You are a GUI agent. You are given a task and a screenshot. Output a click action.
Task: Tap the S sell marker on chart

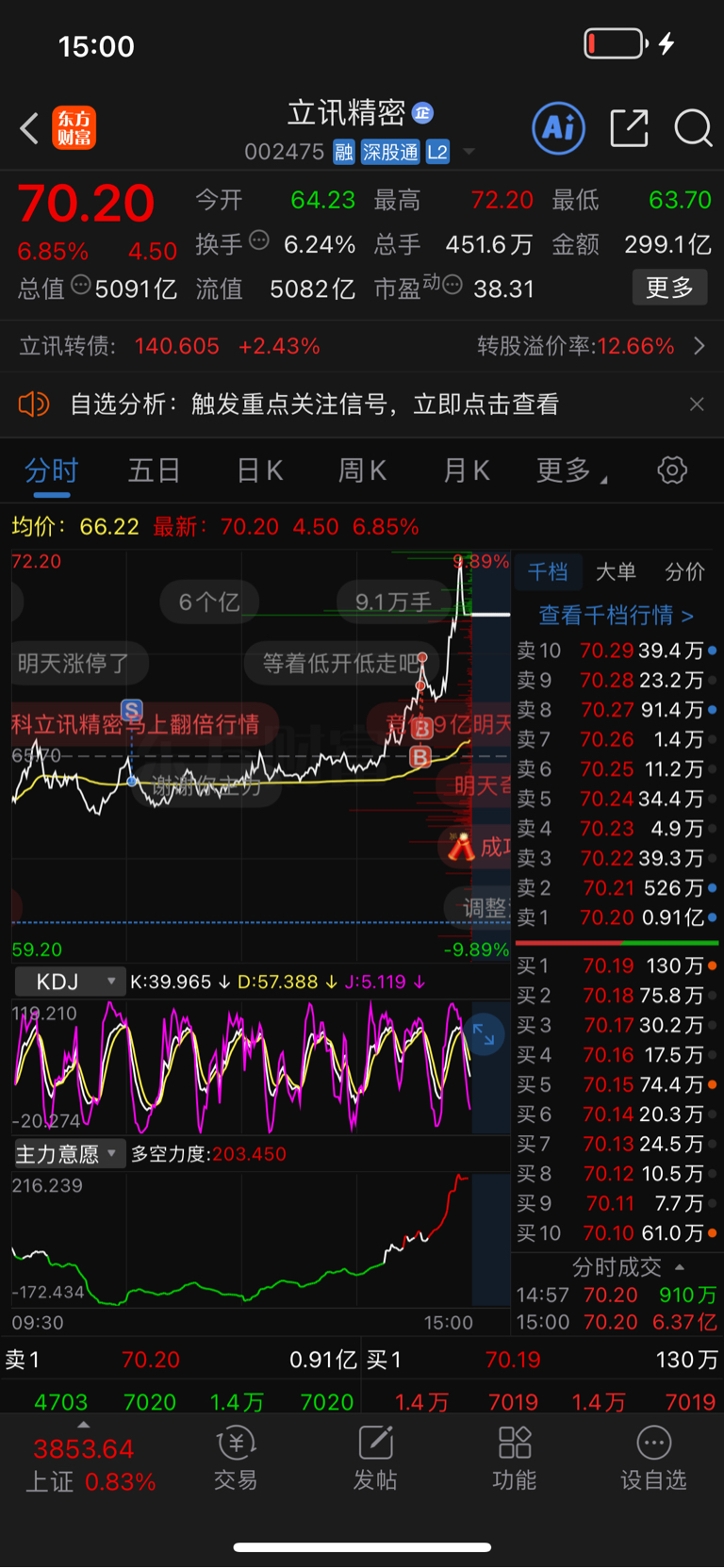[132, 710]
